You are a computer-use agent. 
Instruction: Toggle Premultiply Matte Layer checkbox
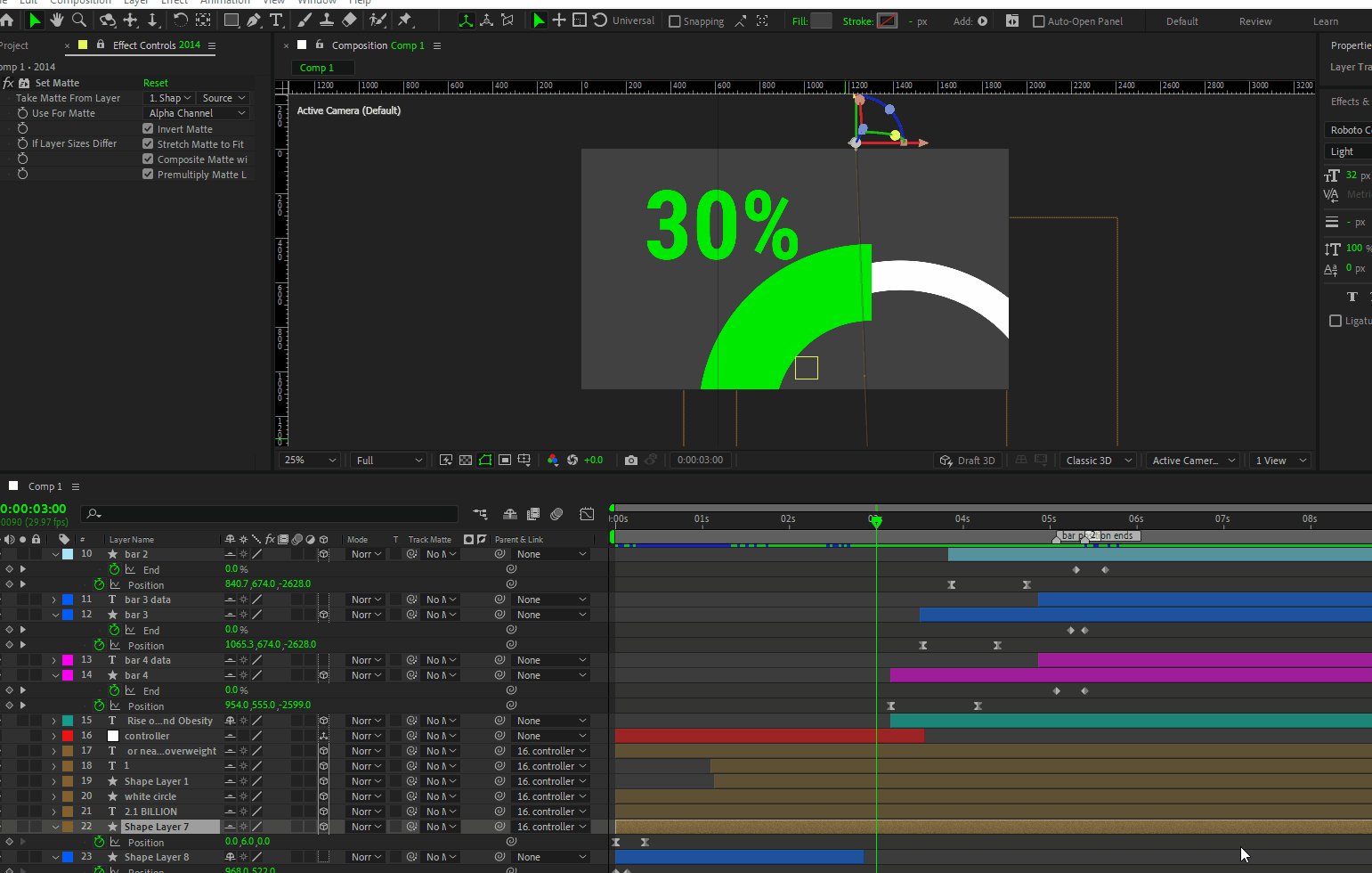point(148,174)
